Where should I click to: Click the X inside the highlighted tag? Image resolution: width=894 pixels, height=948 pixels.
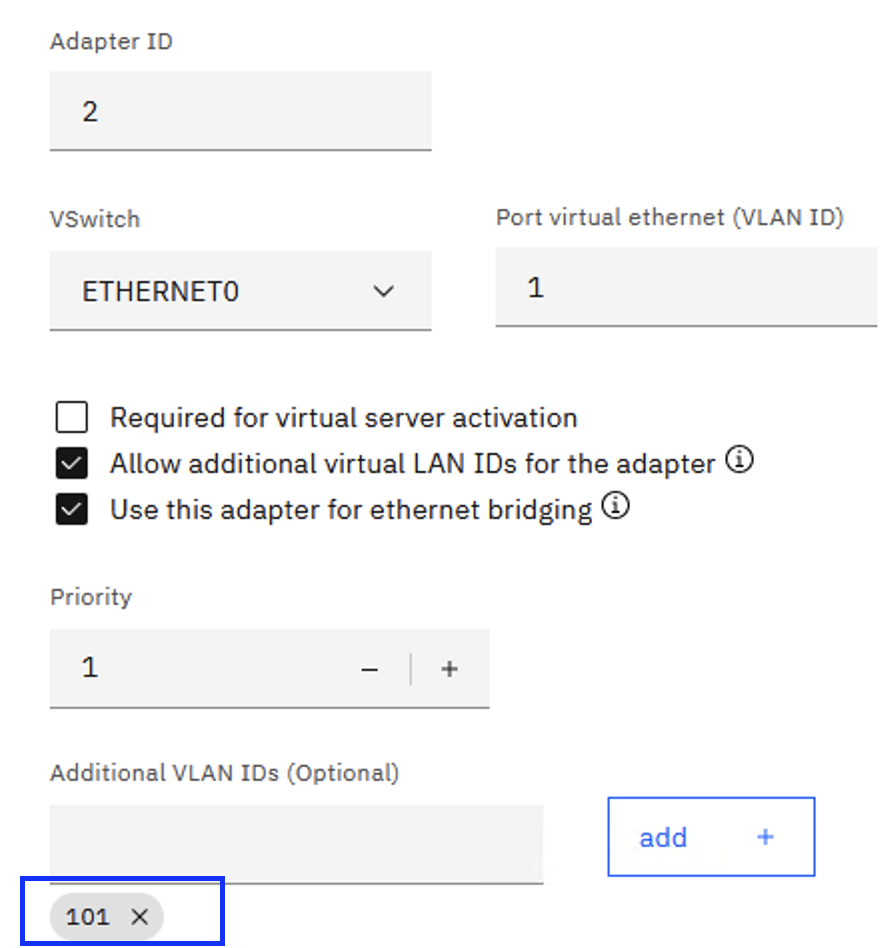click(140, 916)
